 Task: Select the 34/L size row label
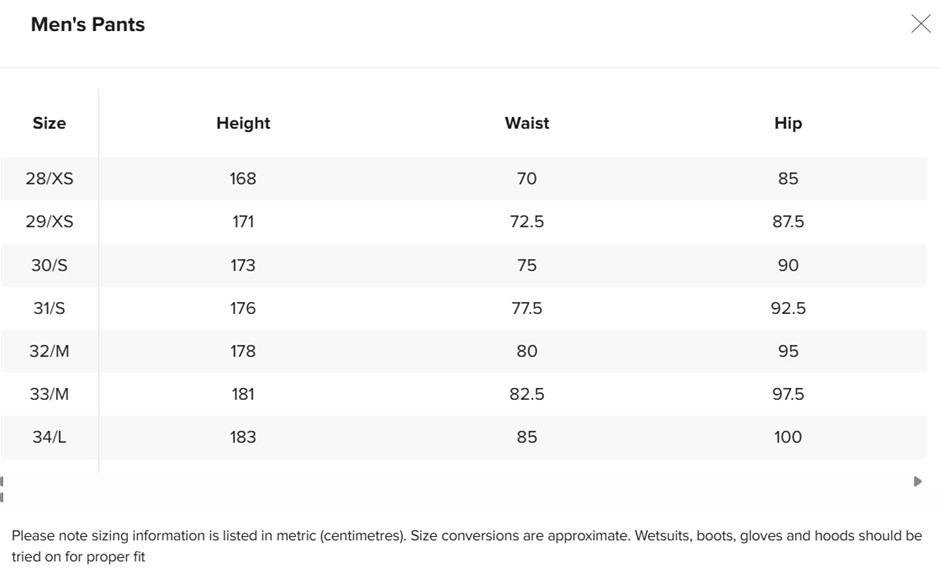[49, 437]
